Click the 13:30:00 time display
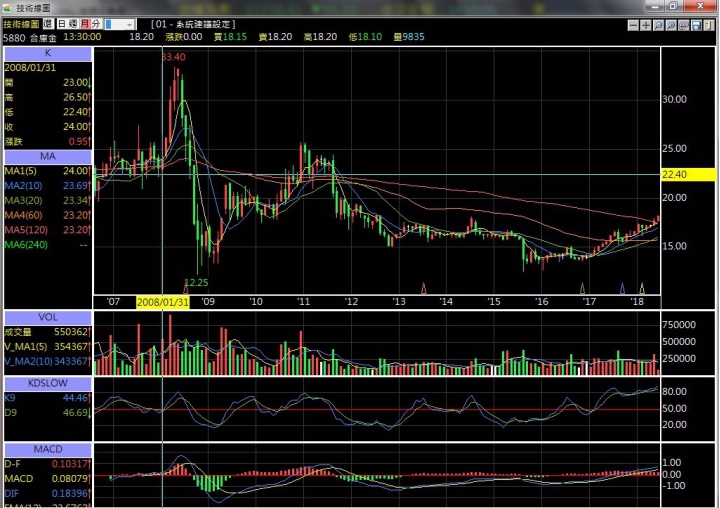The width and height of the screenshot is (720, 508). [x=82, y=37]
